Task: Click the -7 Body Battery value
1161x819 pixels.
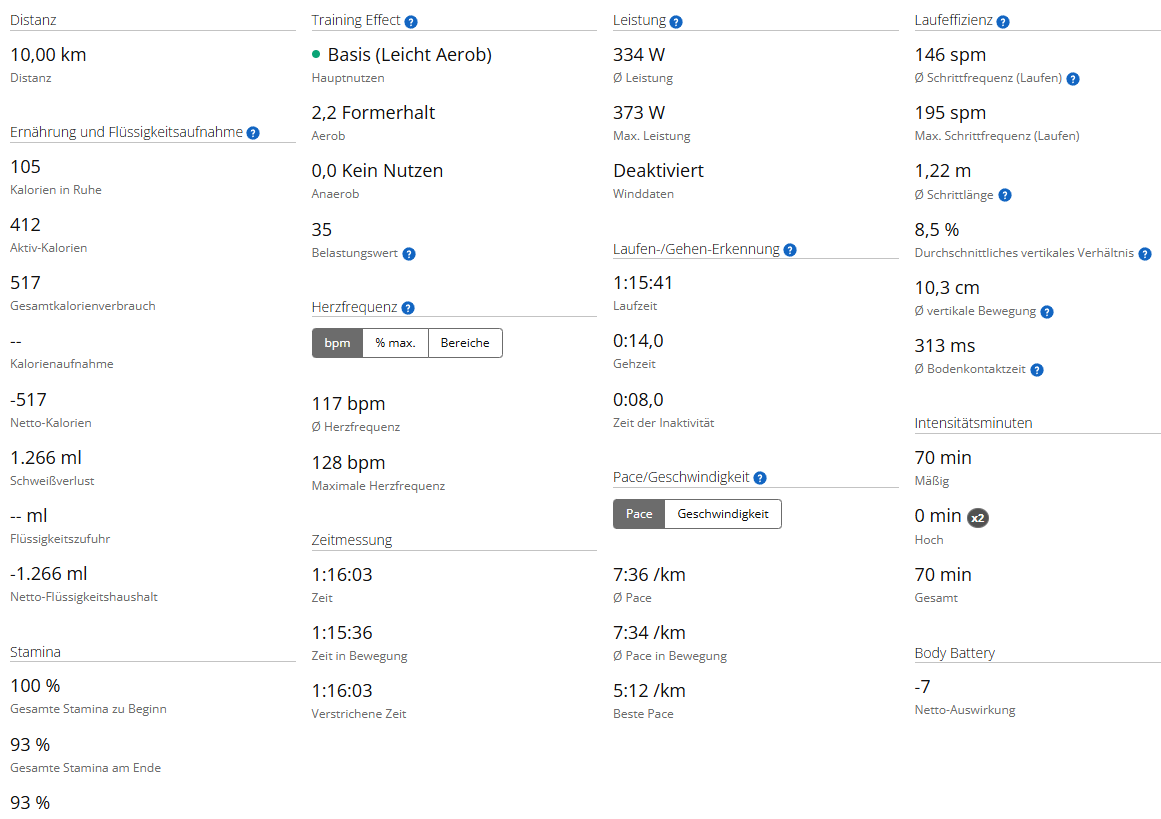Action: 923,686
